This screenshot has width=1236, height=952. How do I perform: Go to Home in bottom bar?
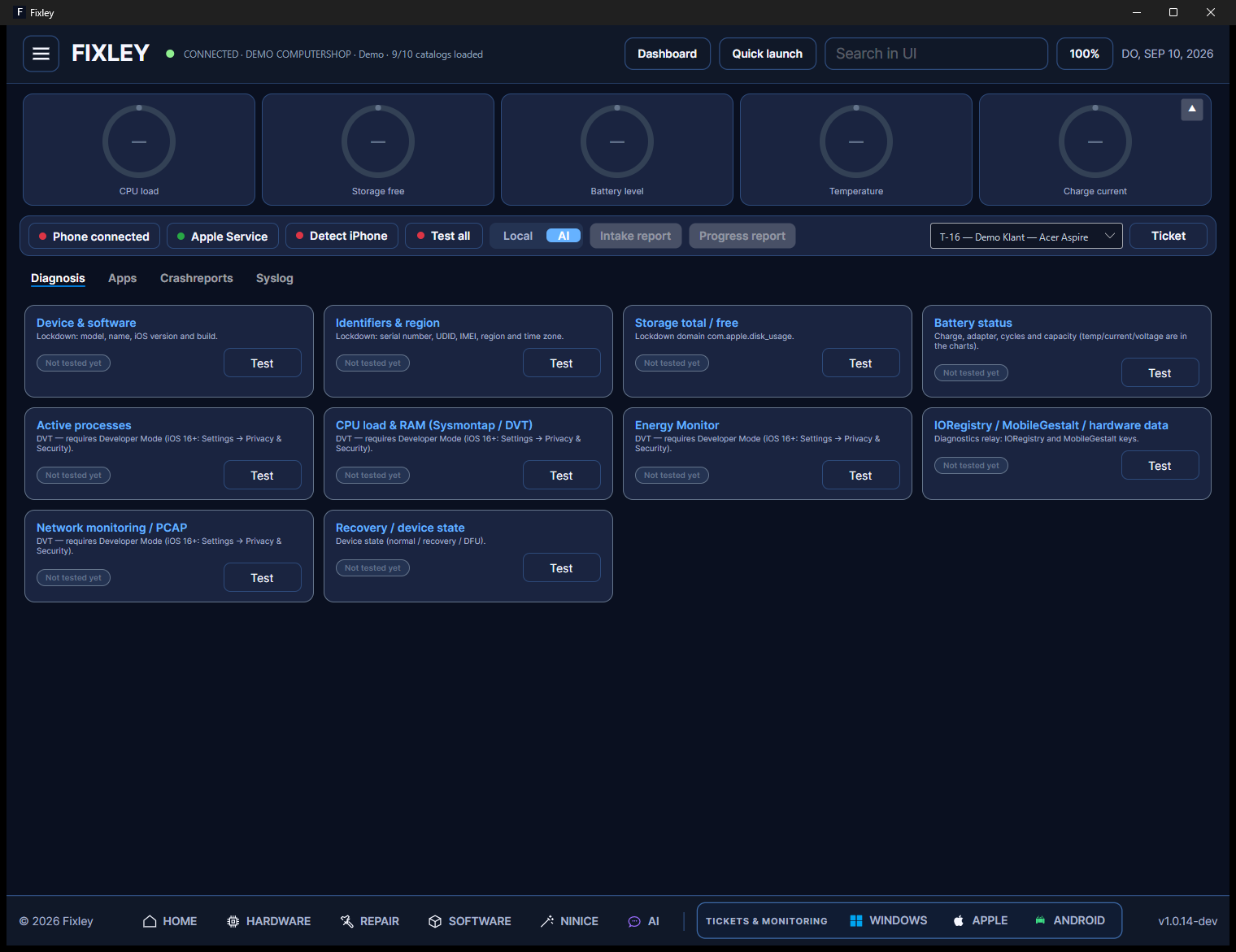170,921
